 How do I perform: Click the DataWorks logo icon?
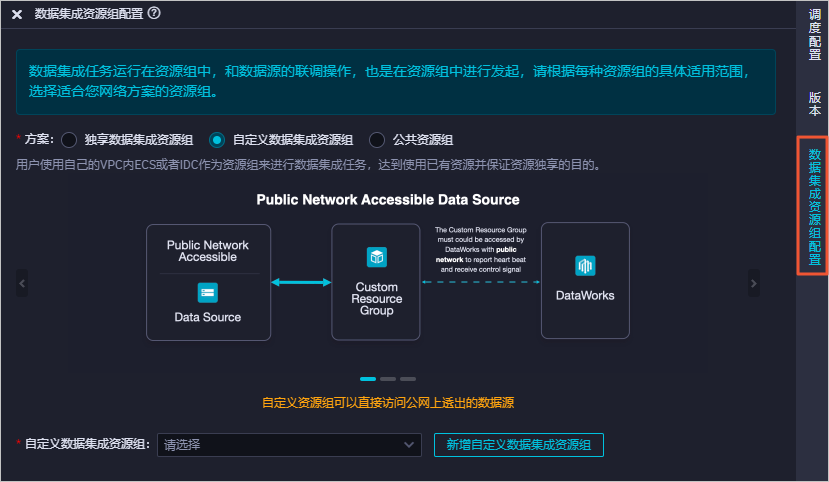pyautogui.click(x=585, y=266)
